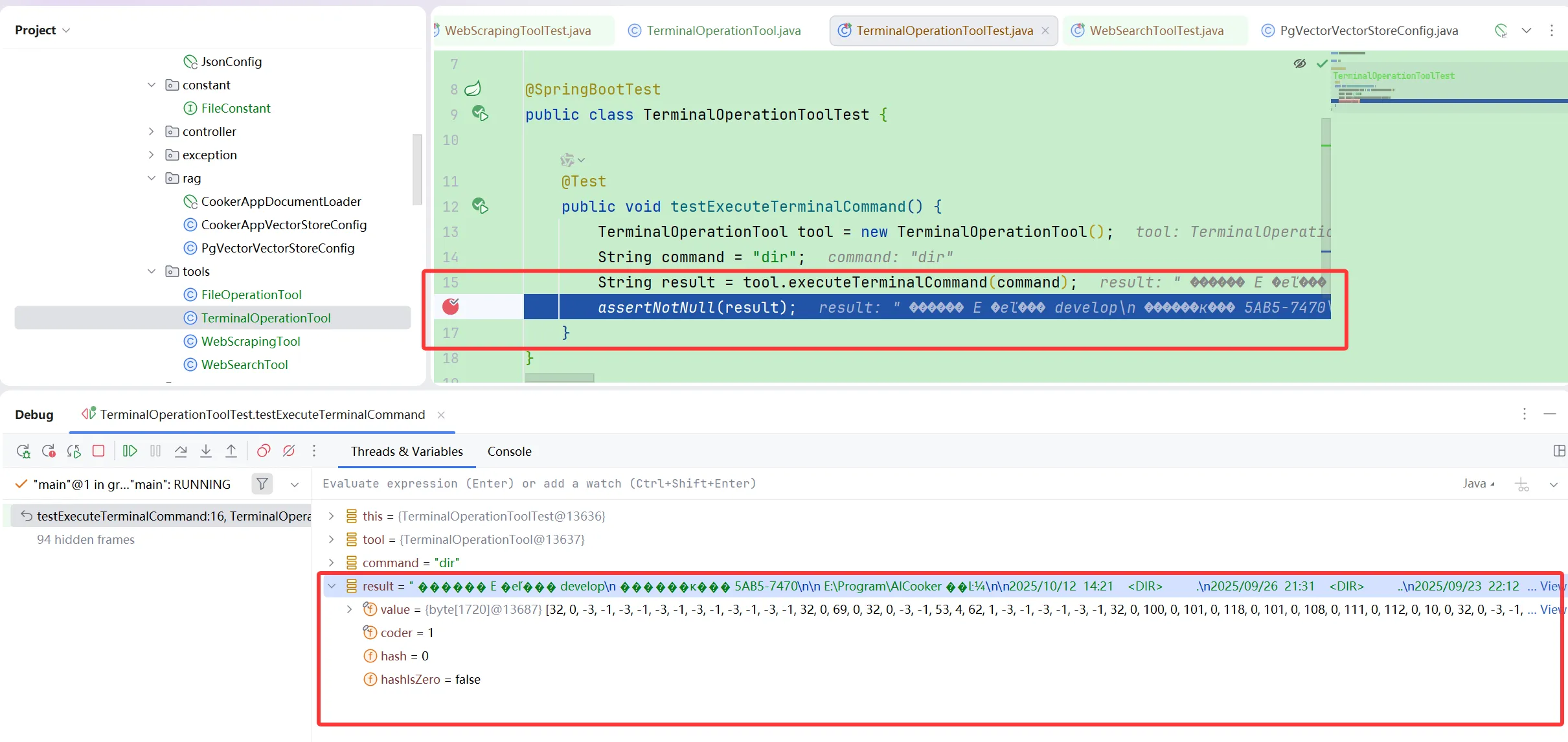The width and height of the screenshot is (1568, 742).
Task: Click the run gutter icon on line 12
Action: [480, 207]
